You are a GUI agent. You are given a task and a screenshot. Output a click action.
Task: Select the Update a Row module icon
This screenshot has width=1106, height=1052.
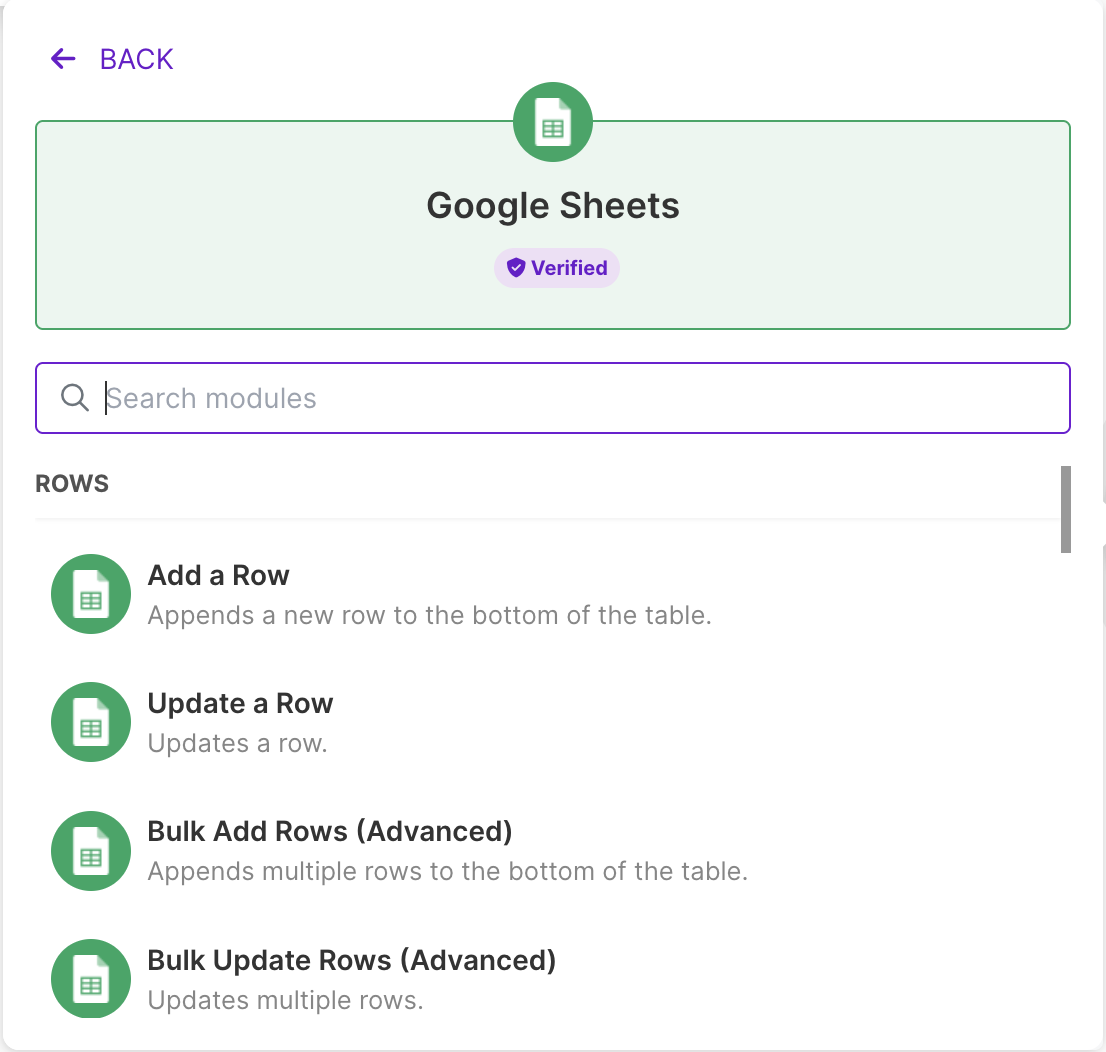(x=90, y=722)
